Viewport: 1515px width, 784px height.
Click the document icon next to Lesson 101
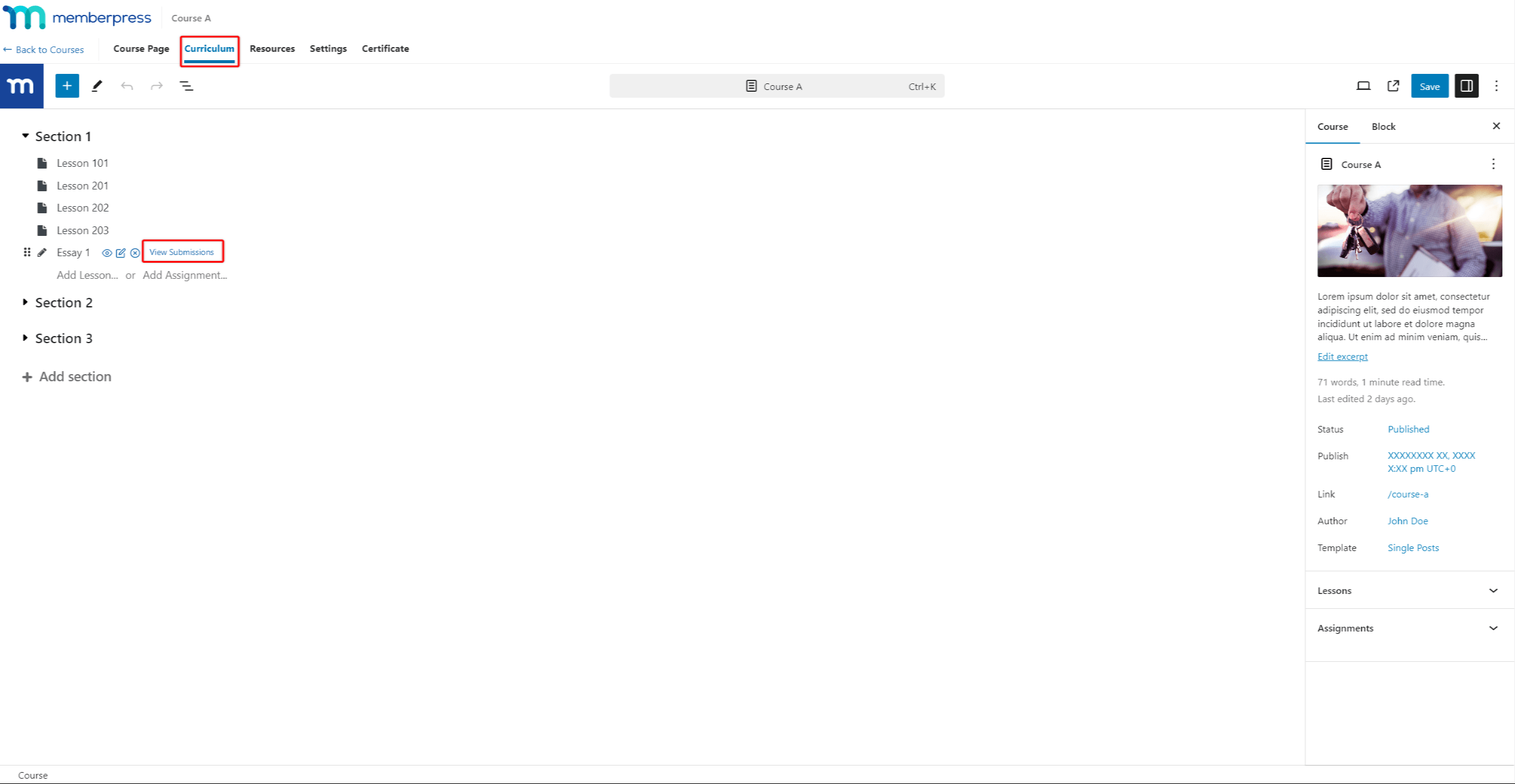pos(42,163)
